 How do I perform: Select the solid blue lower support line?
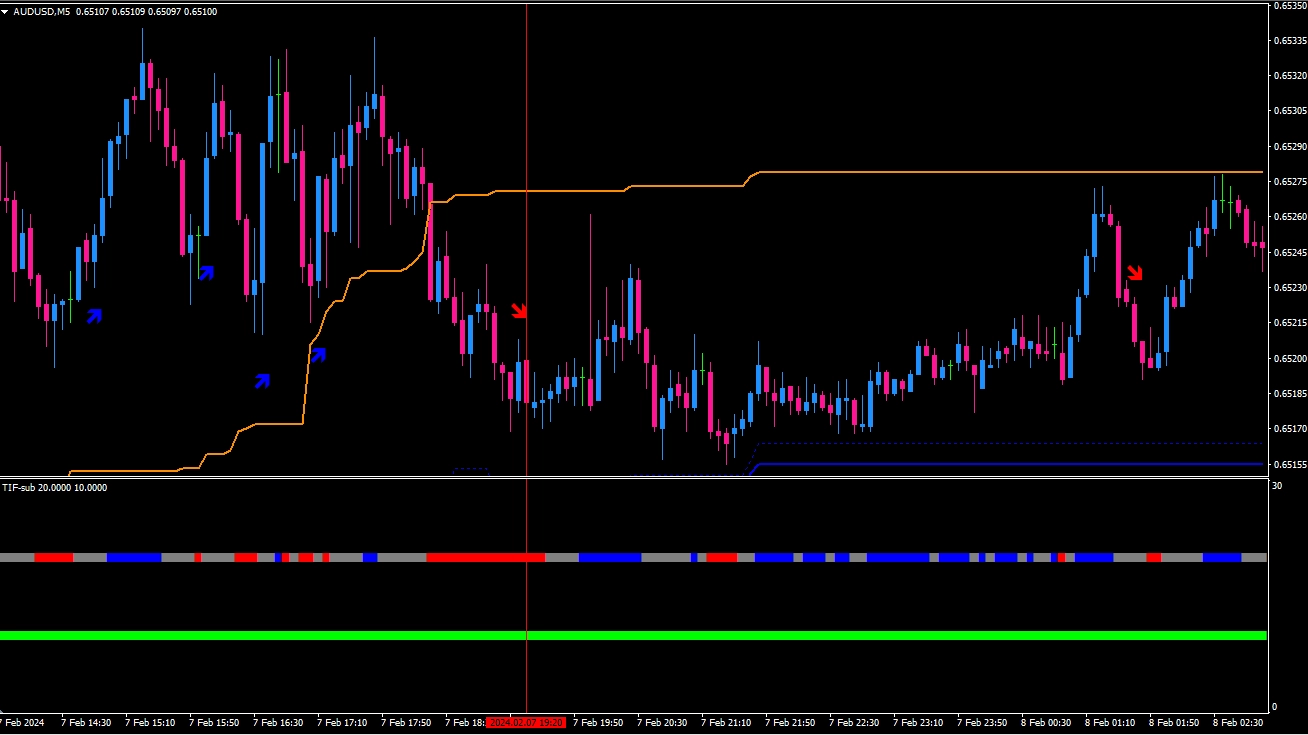[x=1000, y=464]
